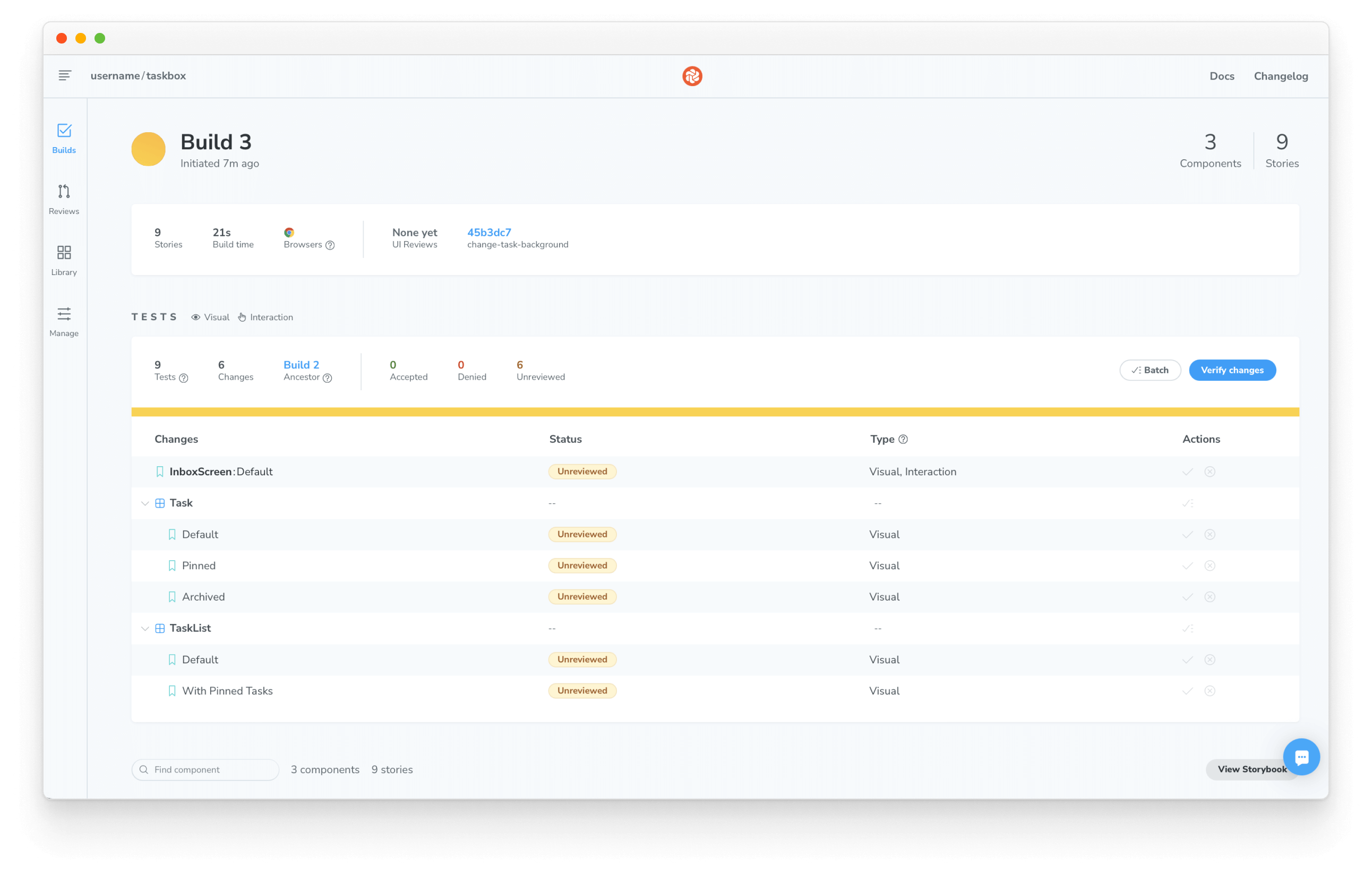Click the Visual eye icon toggle
Screen dimensions: 1372x874
[197, 317]
